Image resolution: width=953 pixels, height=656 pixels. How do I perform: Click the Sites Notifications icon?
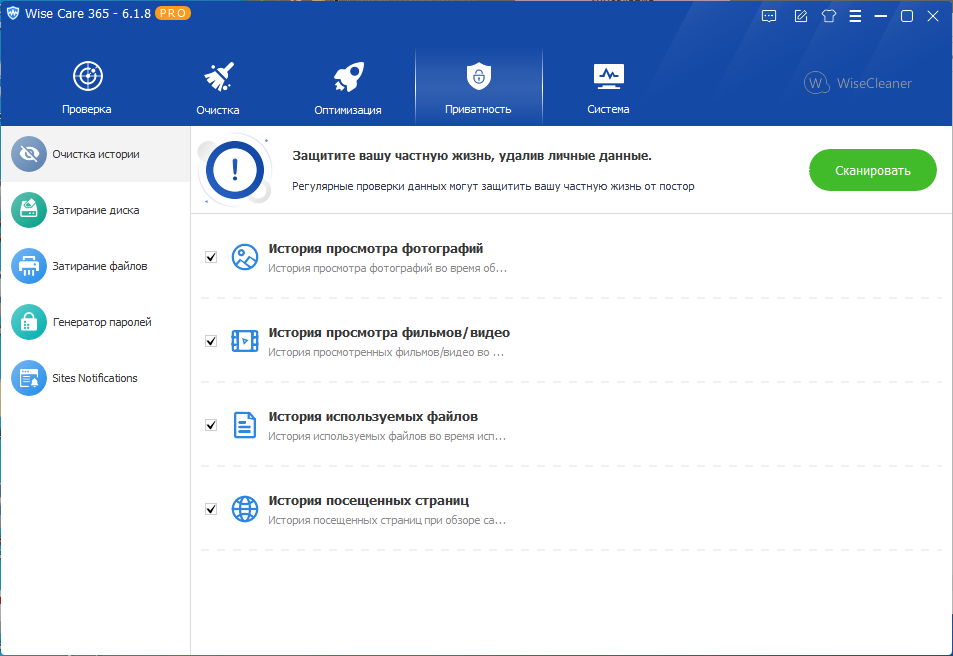tap(29, 378)
